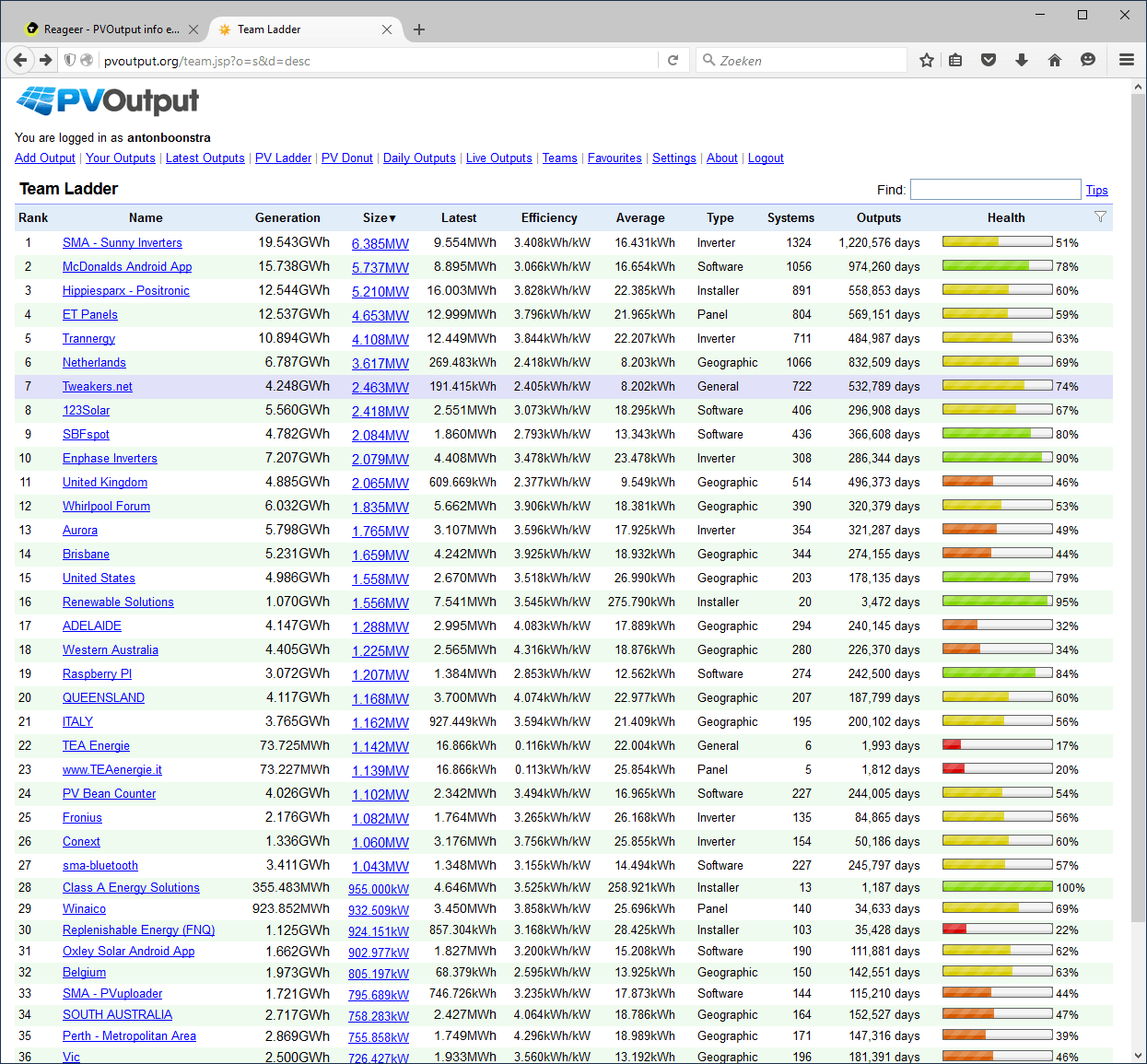This screenshot has height=1064, width=1147.
Task: Click the Find text input field
Action: [x=995, y=189]
